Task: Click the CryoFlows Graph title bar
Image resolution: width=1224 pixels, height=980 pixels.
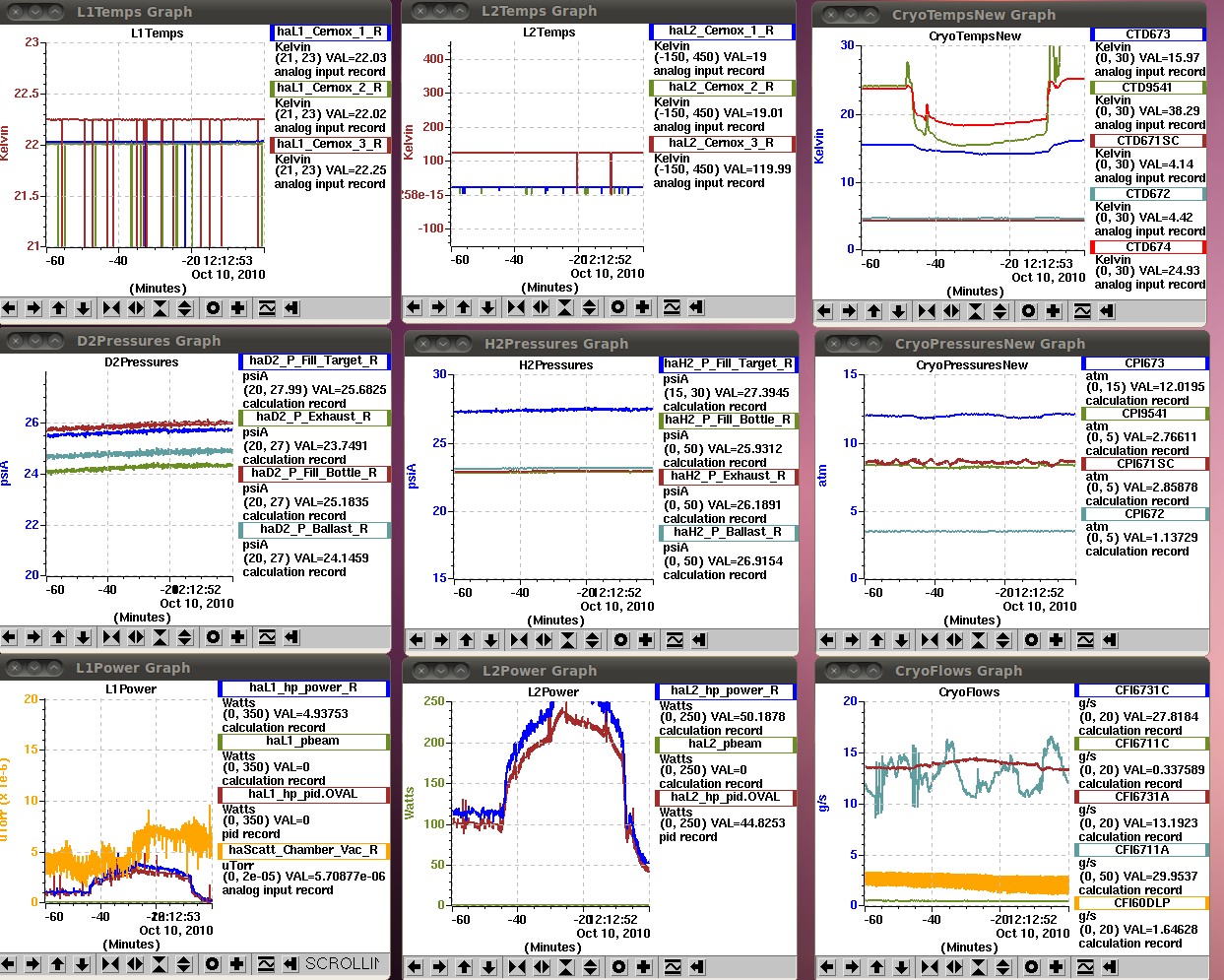Action: click(1012, 671)
